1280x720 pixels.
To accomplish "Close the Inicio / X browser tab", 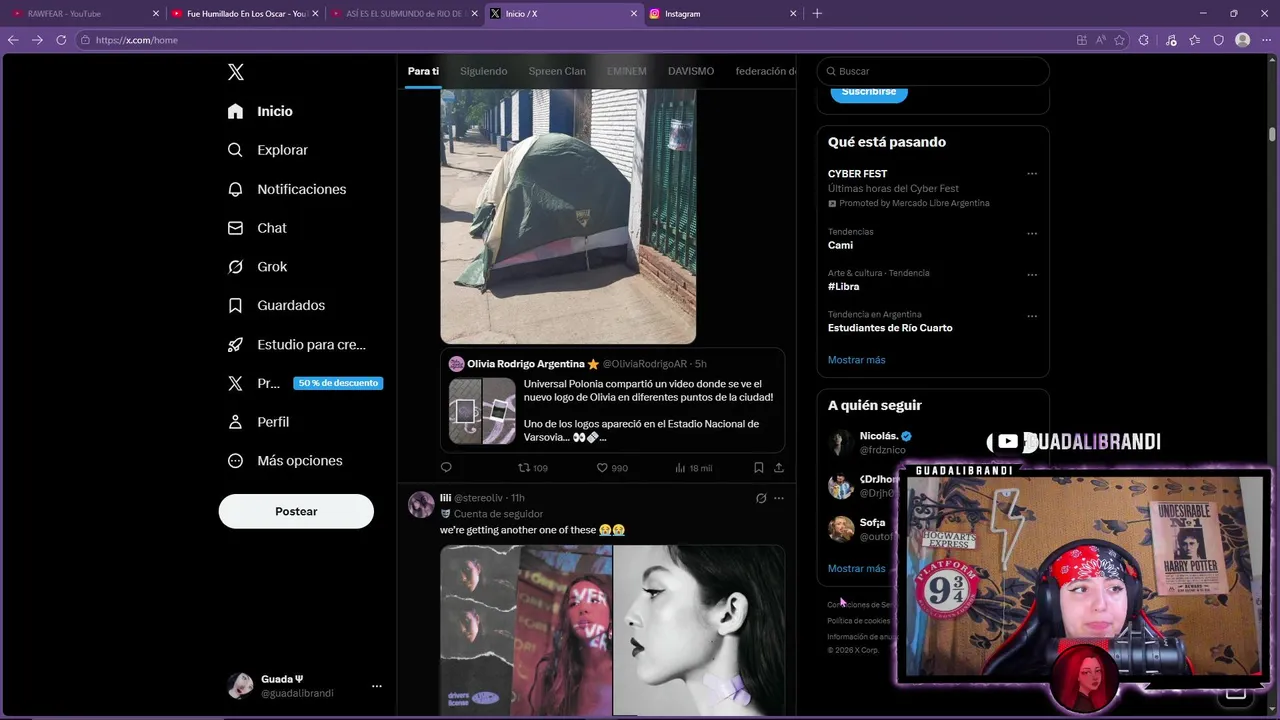I will click(x=633, y=14).
